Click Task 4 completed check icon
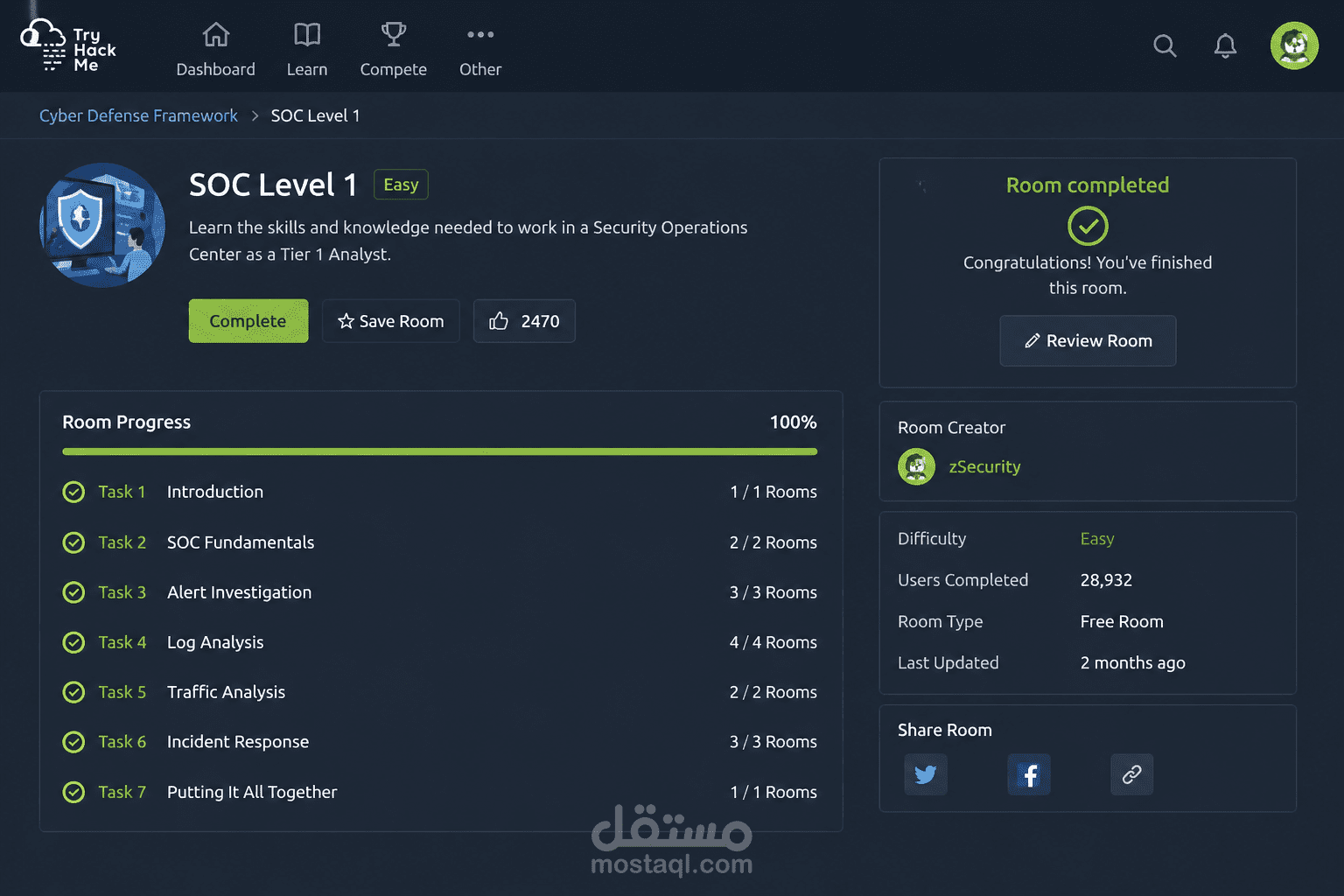This screenshot has width=1344, height=896. (x=74, y=642)
